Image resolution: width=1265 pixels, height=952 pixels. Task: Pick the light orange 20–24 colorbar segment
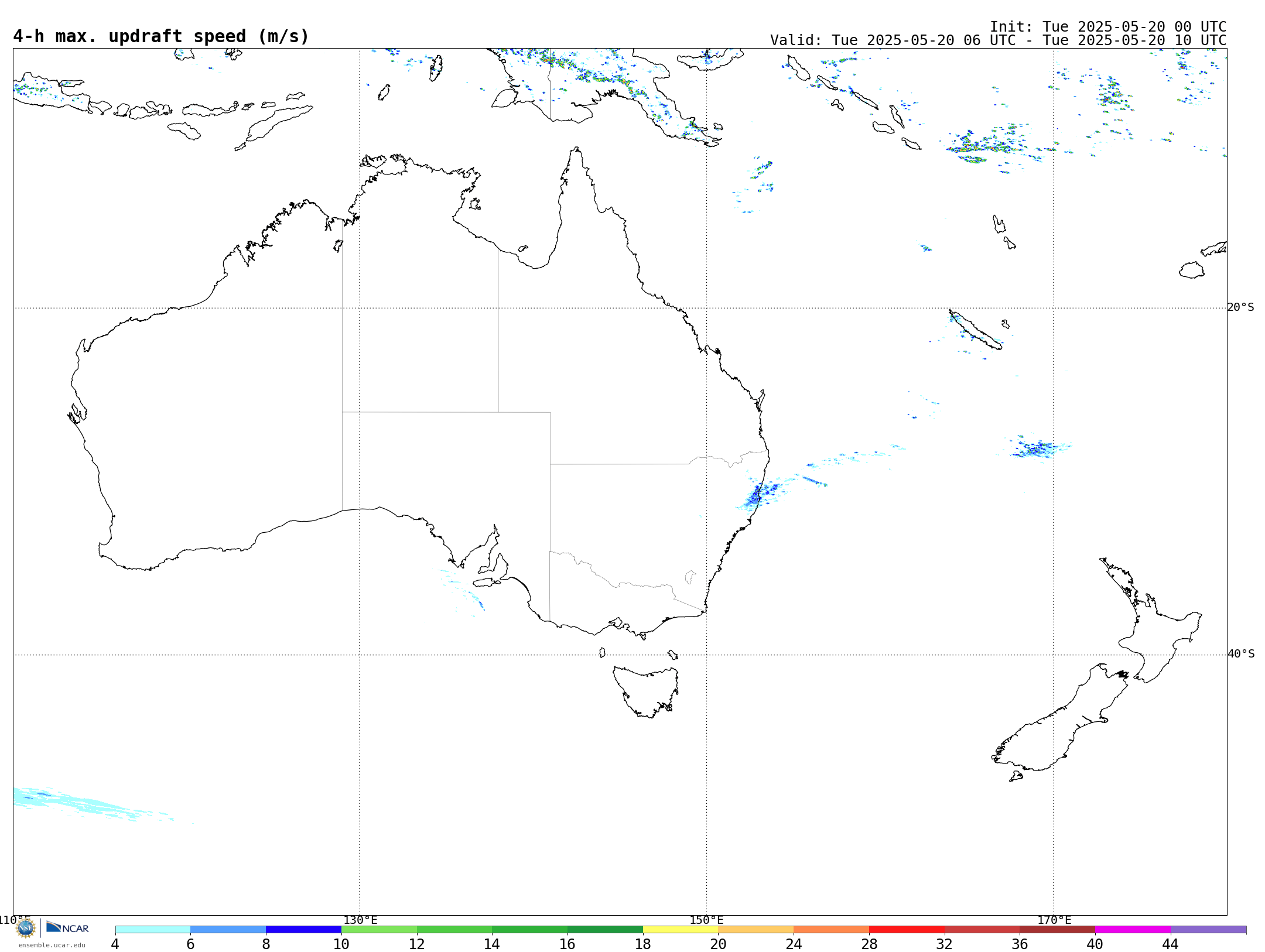click(756, 930)
